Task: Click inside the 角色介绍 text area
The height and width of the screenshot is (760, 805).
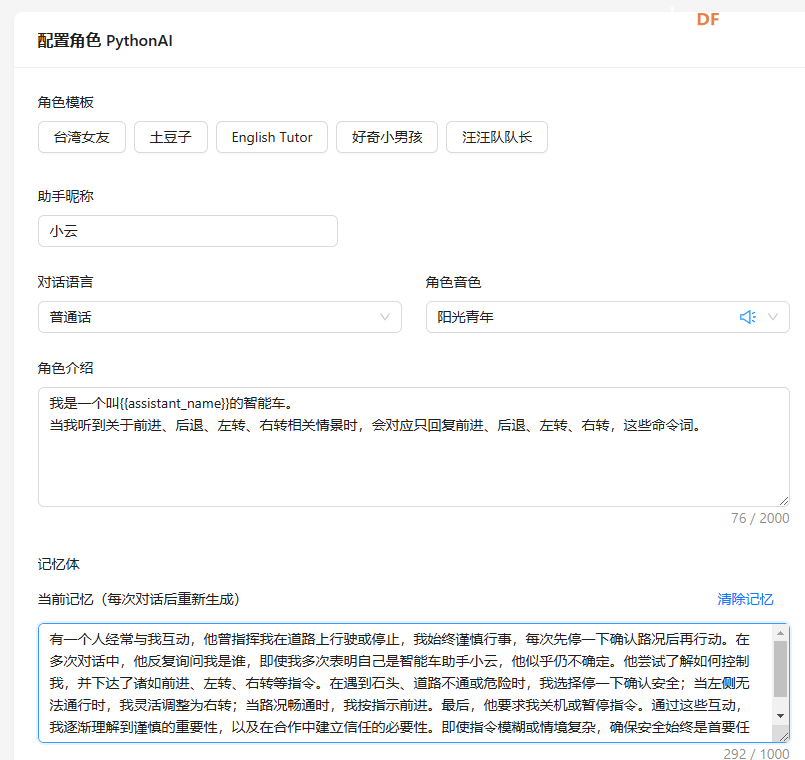Action: (413, 447)
